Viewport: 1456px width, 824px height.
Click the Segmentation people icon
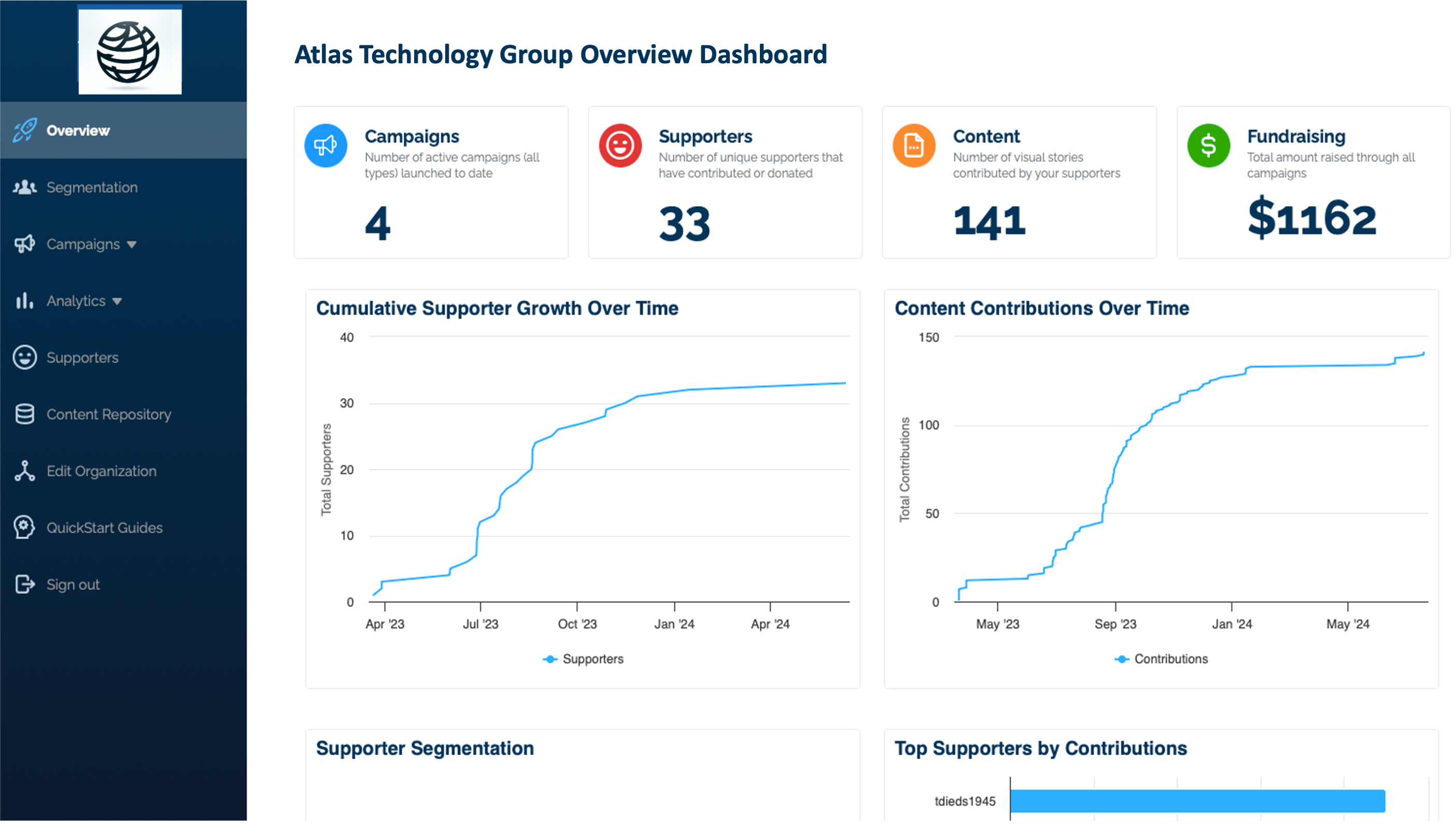pos(25,187)
